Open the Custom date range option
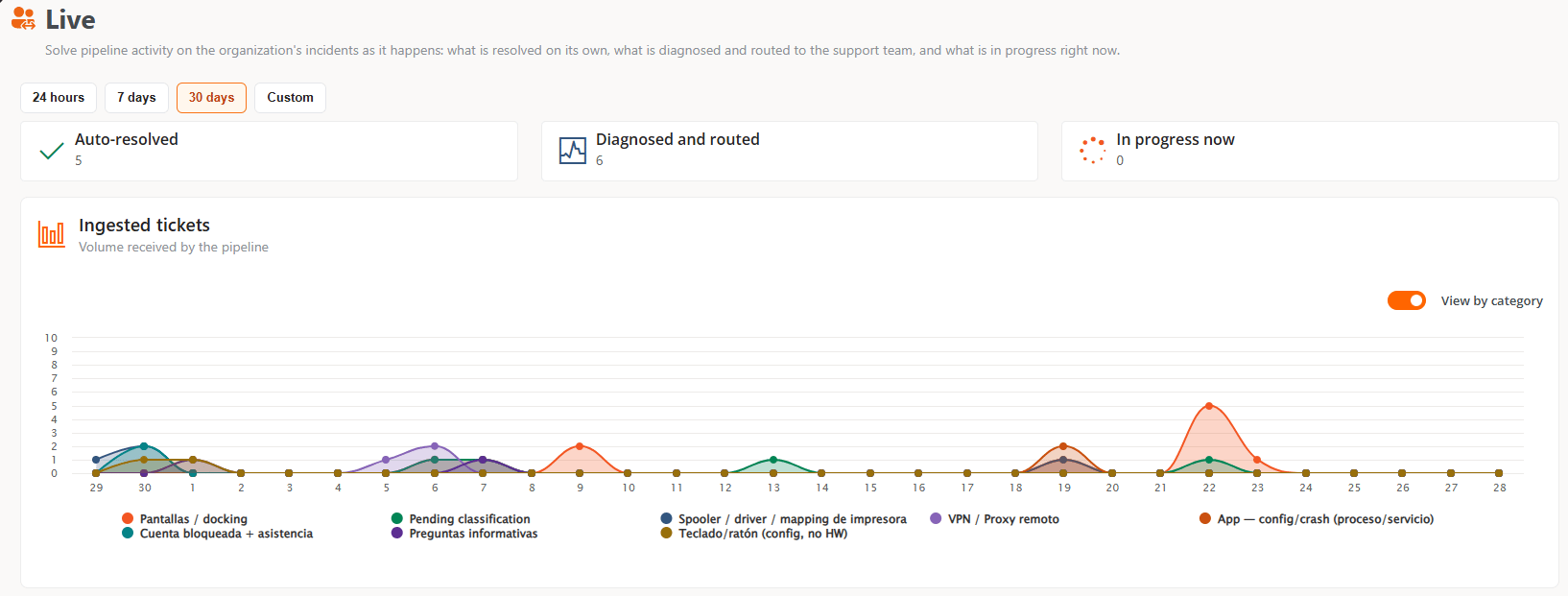Image resolution: width=1568 pixels, height=596 pixels. pos(290,98)
